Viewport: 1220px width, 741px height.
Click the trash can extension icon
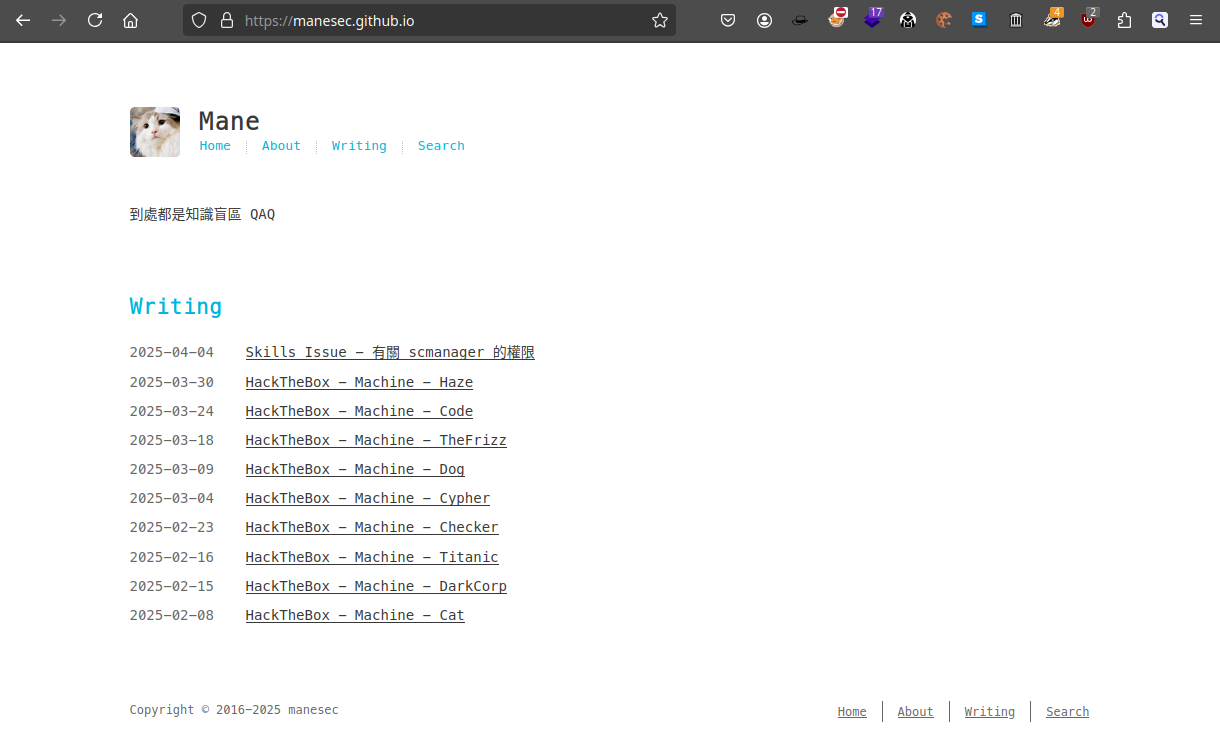(x=1016, y=20)
